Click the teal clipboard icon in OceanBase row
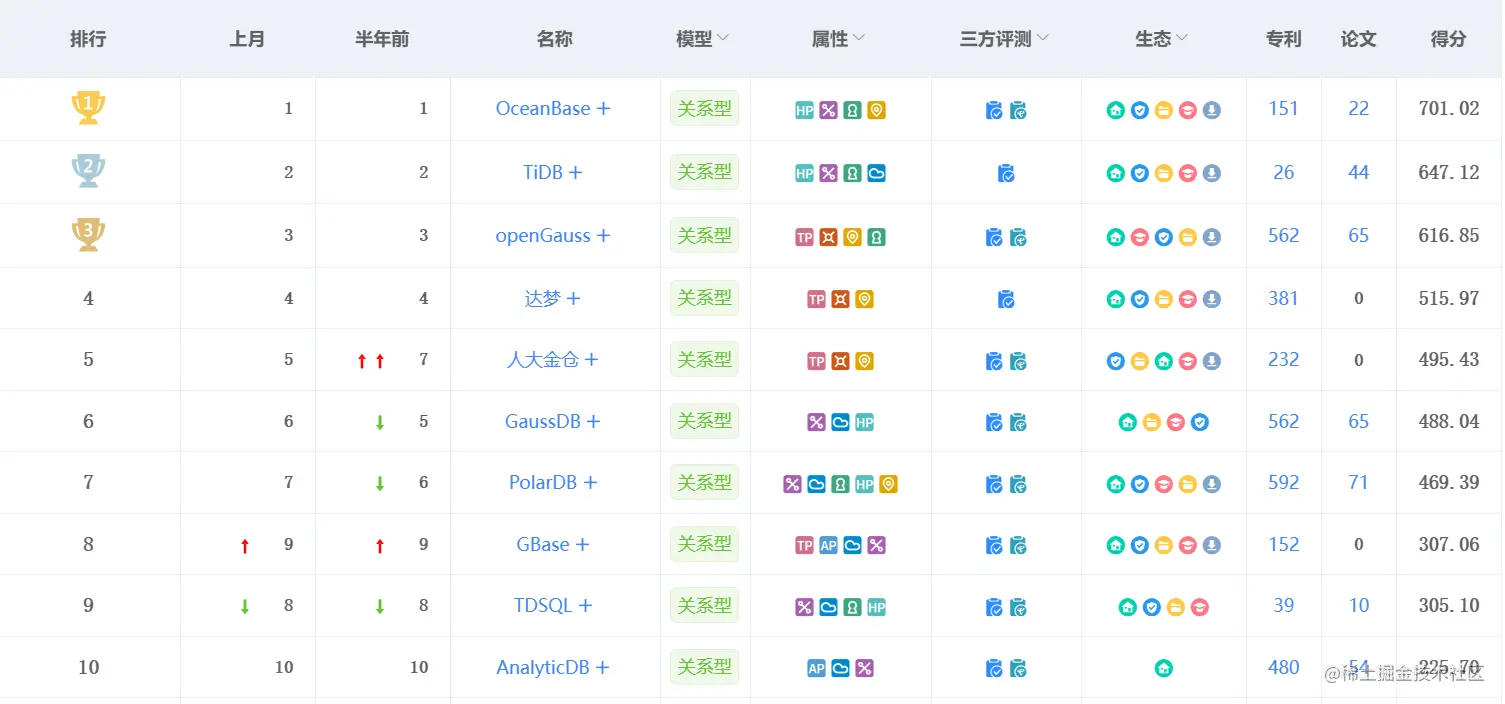Image resolution: width=1505 pixels, height=704 pixels. point(1018,111)
